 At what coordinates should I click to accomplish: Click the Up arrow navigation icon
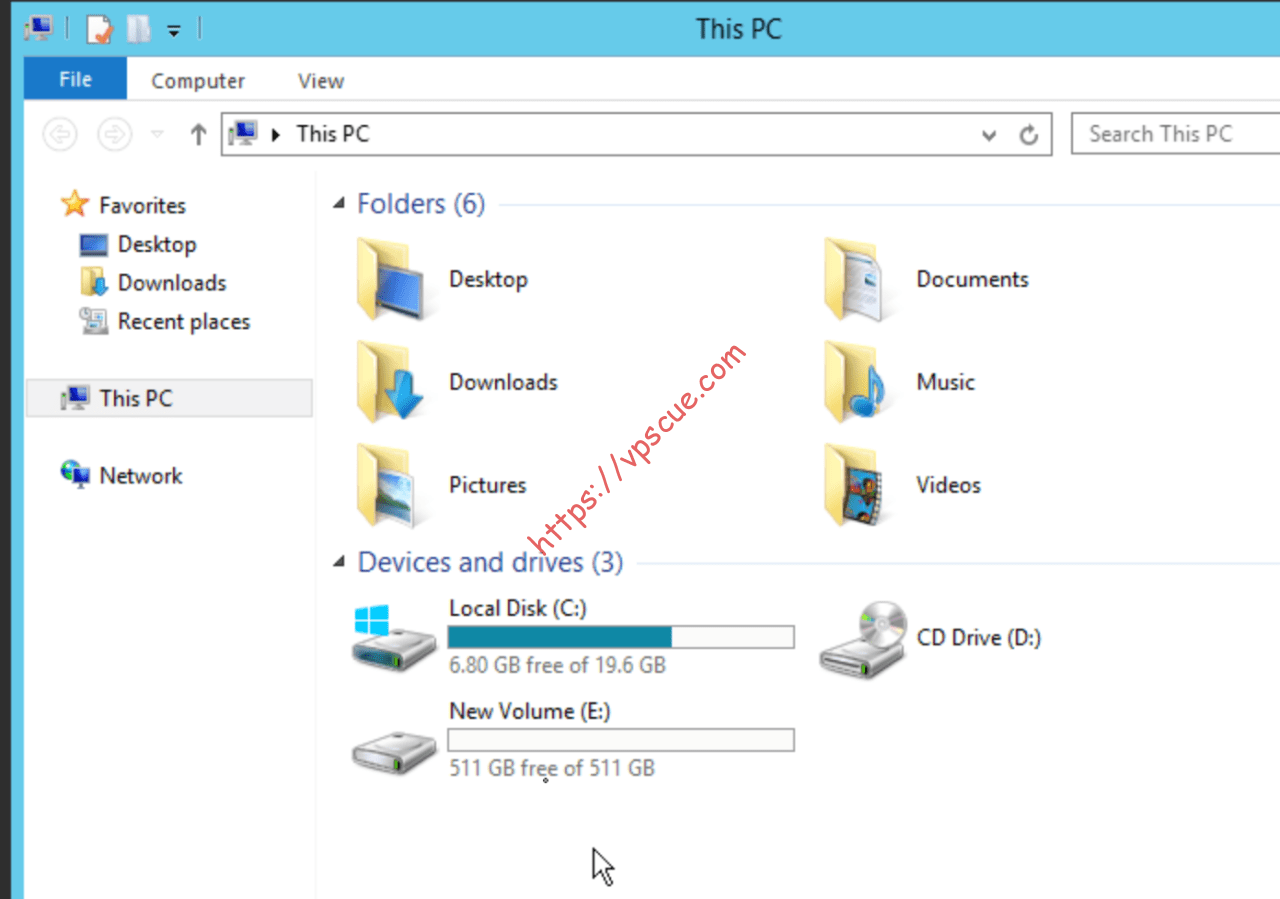tap(198, 134)
